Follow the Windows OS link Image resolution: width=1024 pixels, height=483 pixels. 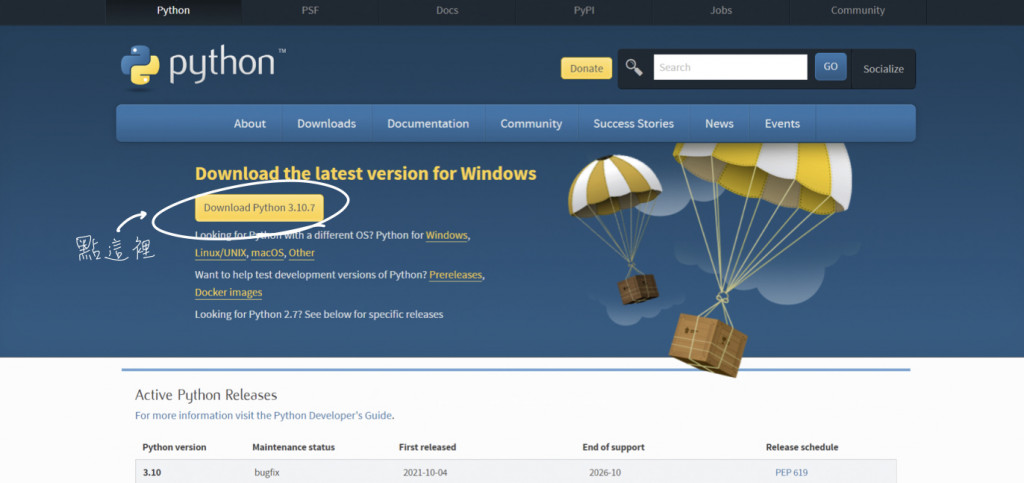[x=447, y=235]
